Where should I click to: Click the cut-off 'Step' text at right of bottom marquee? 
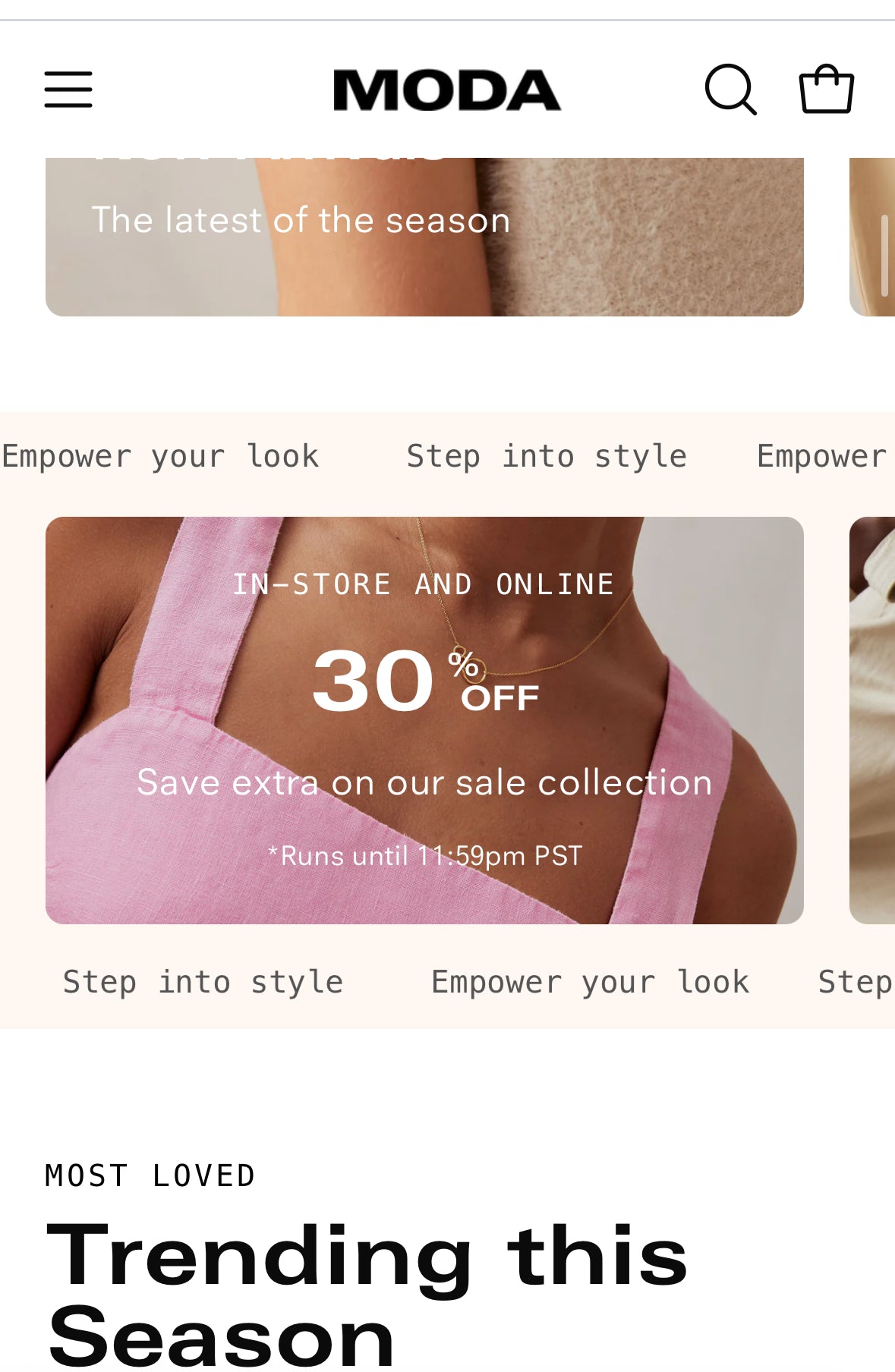click(x=855, y=983)
